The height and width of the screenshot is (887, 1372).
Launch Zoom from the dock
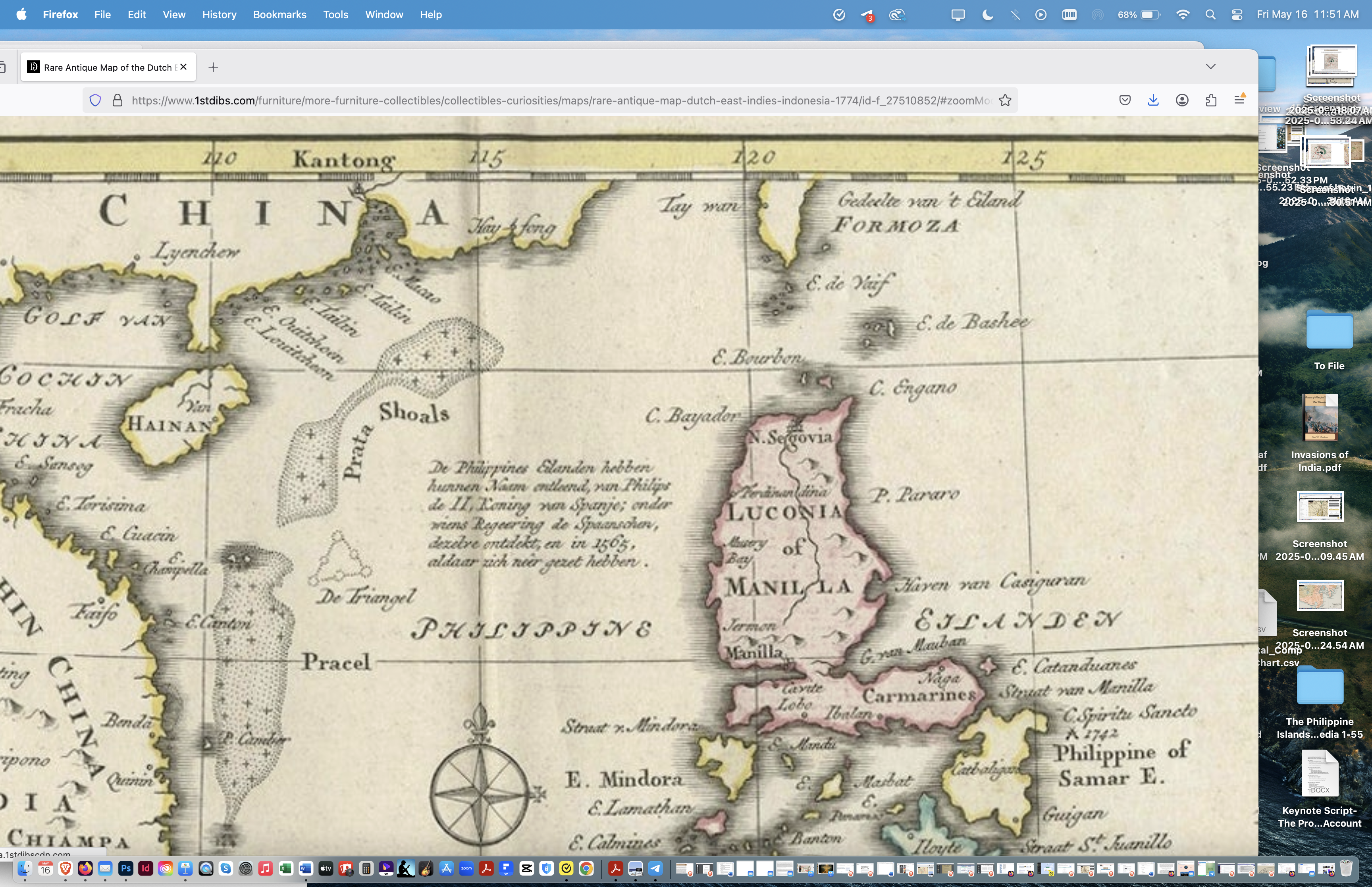tap(466, 869)
